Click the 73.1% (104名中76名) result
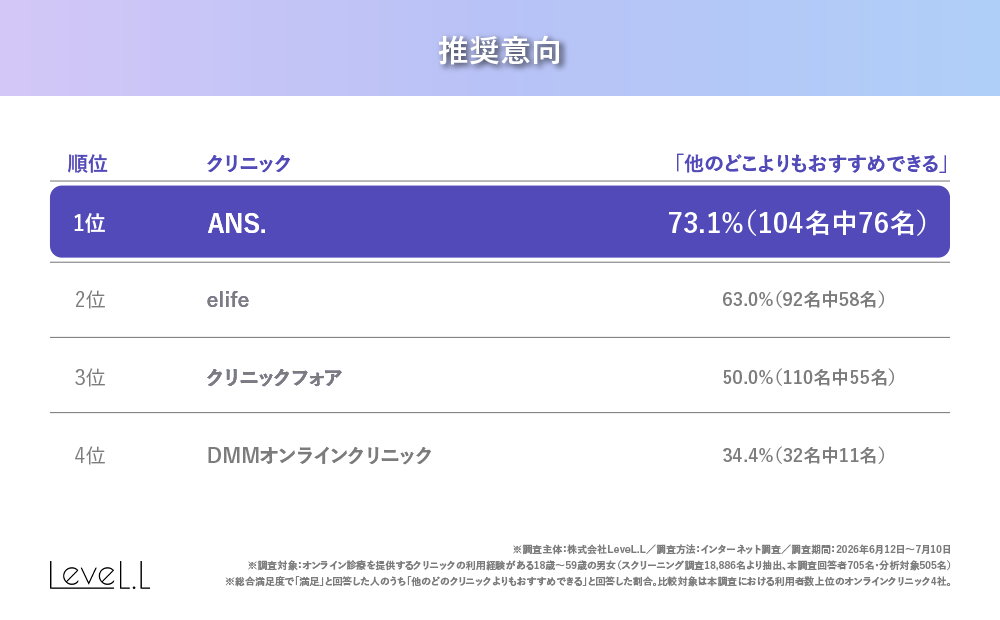The width and height of the screenshot is (1000, 620). [x=797, y=223]
